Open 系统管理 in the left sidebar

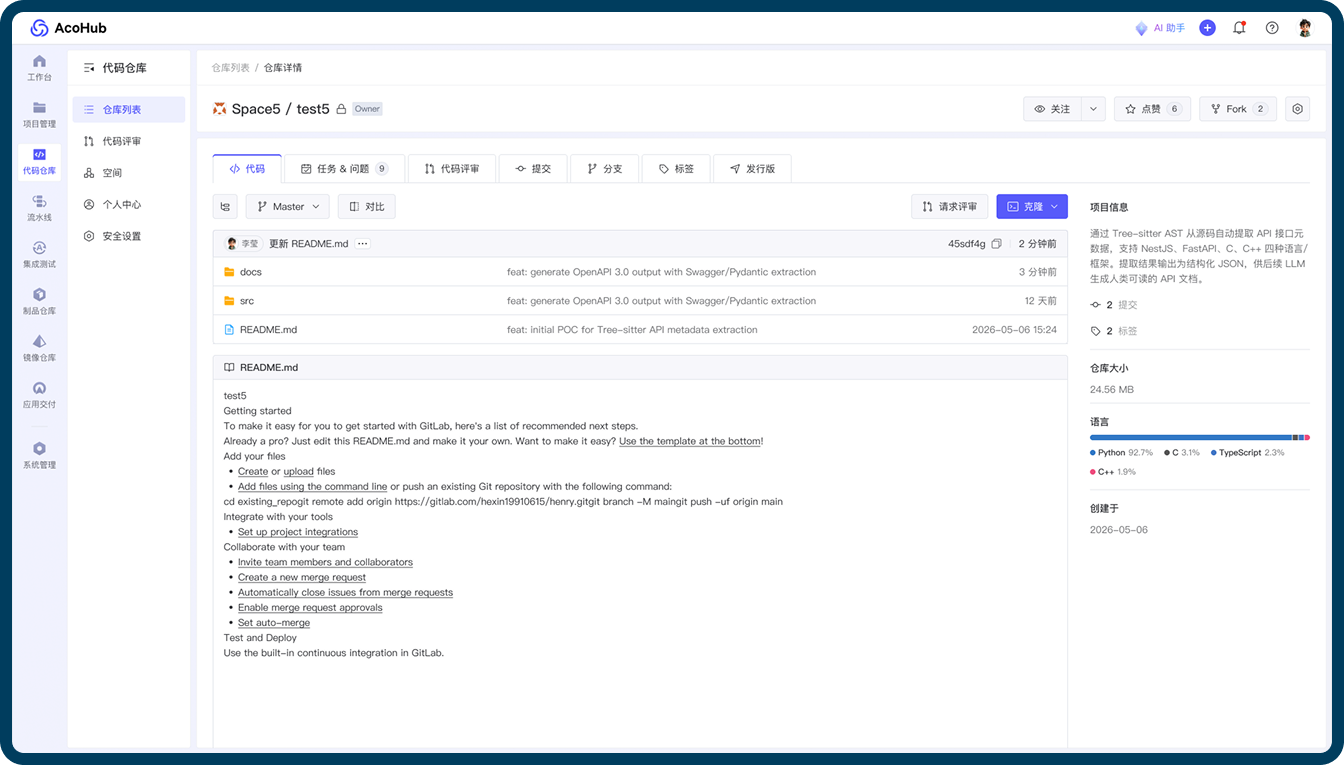[x=39, y=455]
